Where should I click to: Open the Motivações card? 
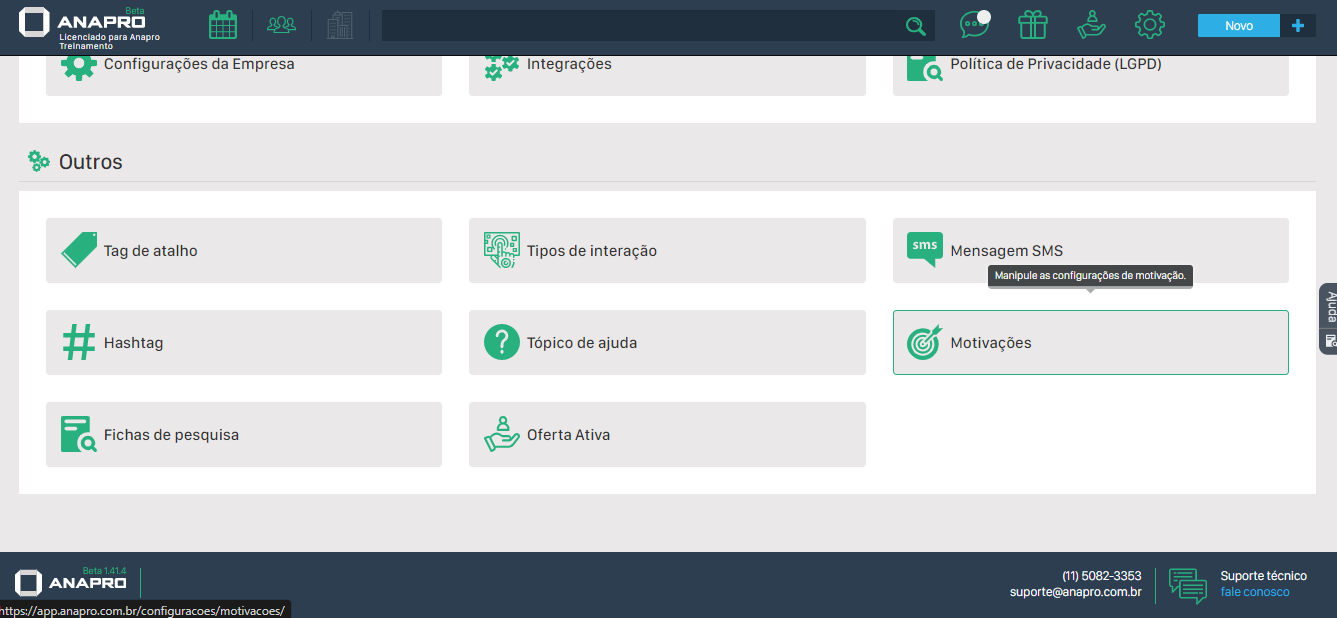pos(1090,343)
